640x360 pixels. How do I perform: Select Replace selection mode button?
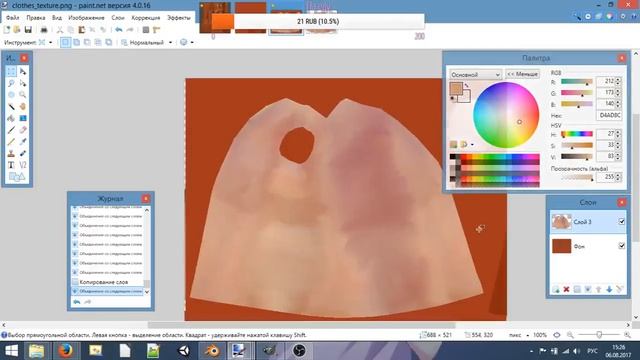(x=65, y=42)
